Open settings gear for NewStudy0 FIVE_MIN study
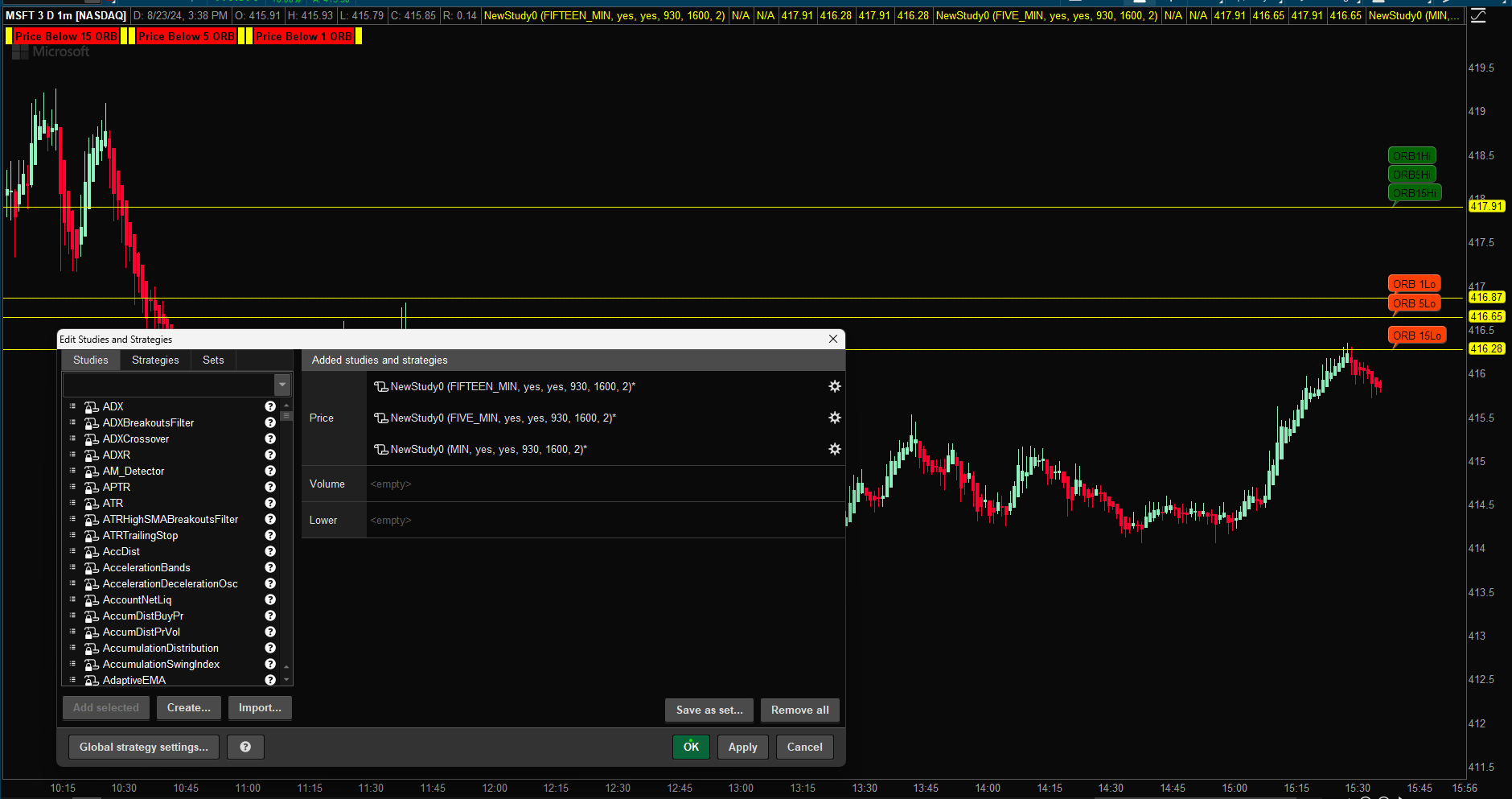The width and height of the screenshot is (1512, 799). tap(835, 418)
